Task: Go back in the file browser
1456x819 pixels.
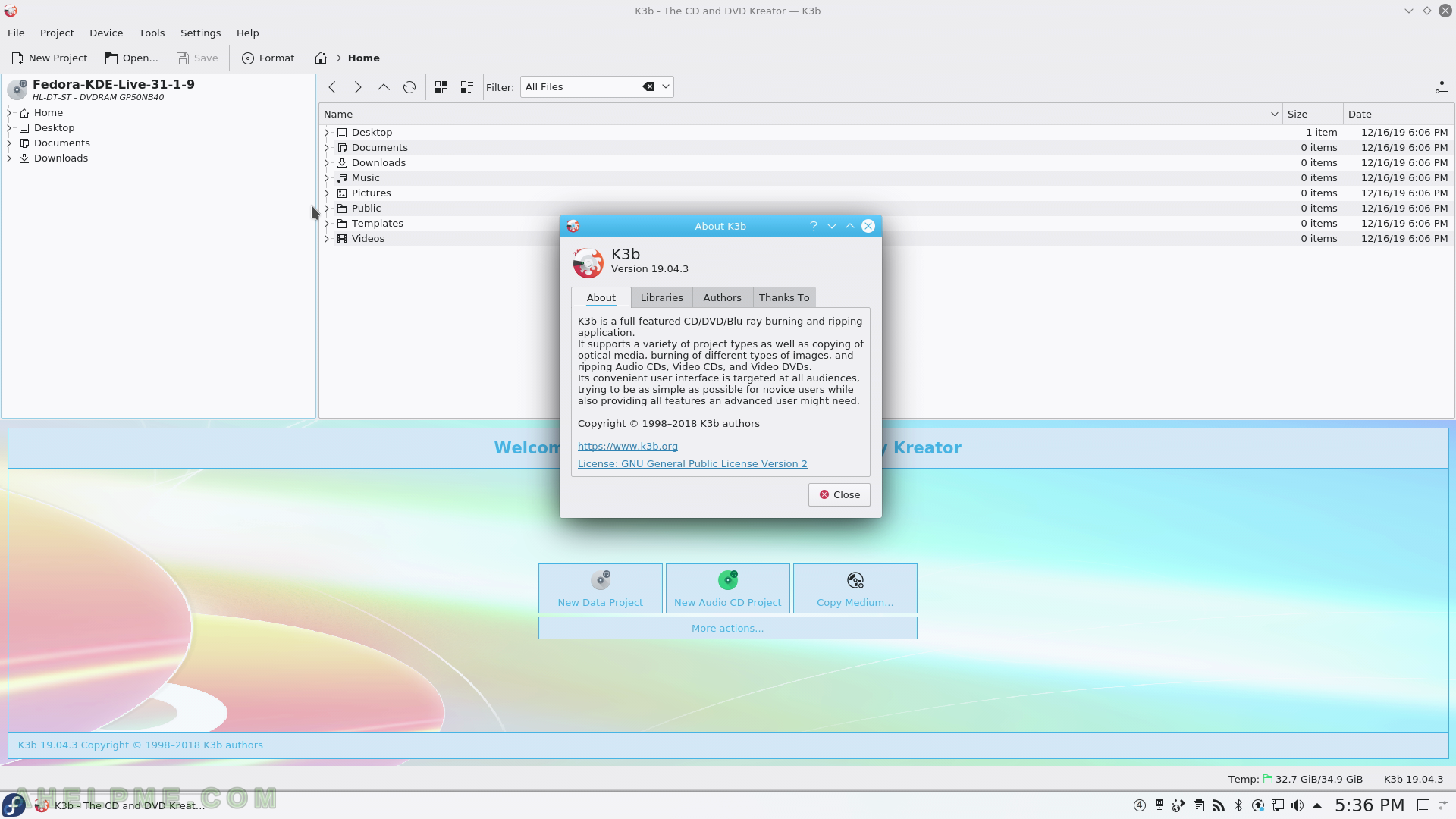Action: point(332,87)
